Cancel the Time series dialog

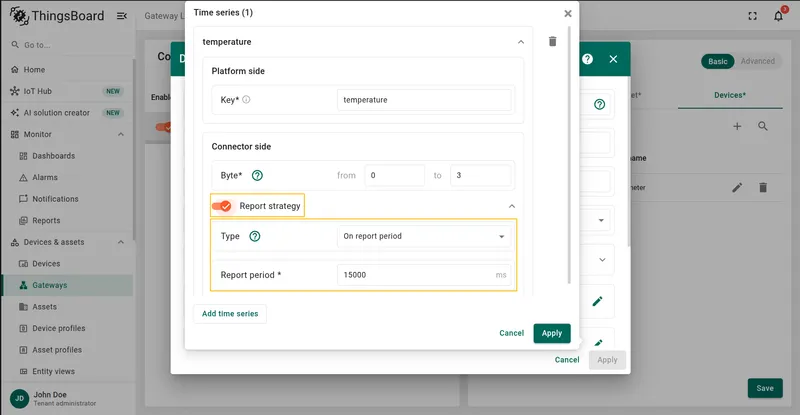[511, 333]
